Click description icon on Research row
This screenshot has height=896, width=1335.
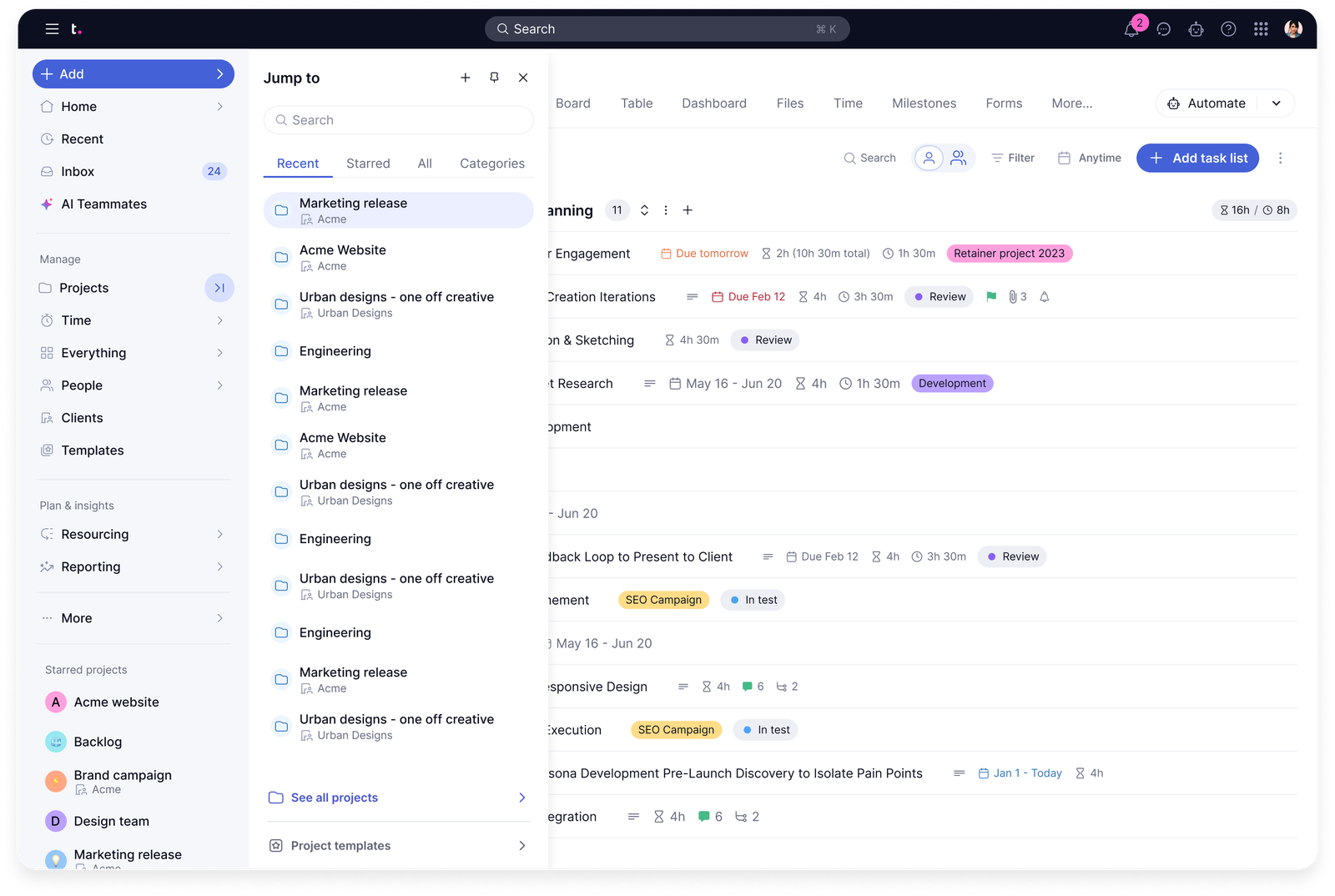coord(650,384)
